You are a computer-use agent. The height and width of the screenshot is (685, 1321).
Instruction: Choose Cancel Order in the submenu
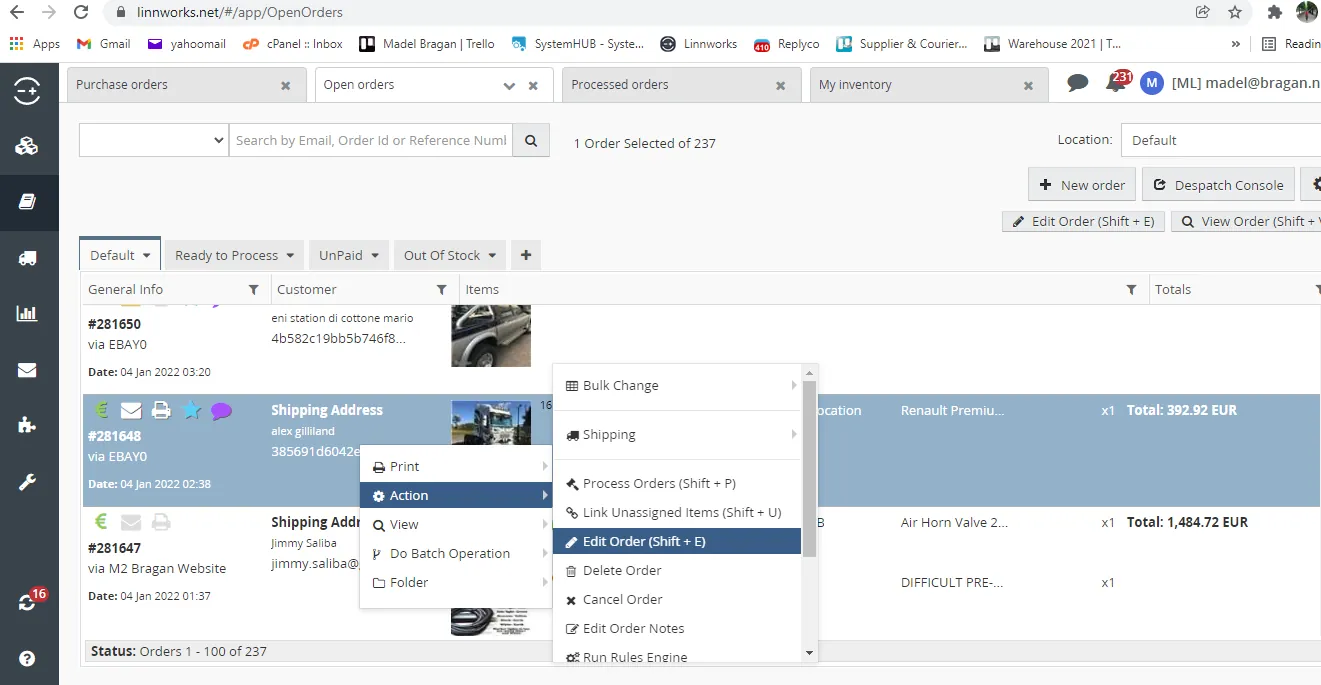tap(677, 600)
